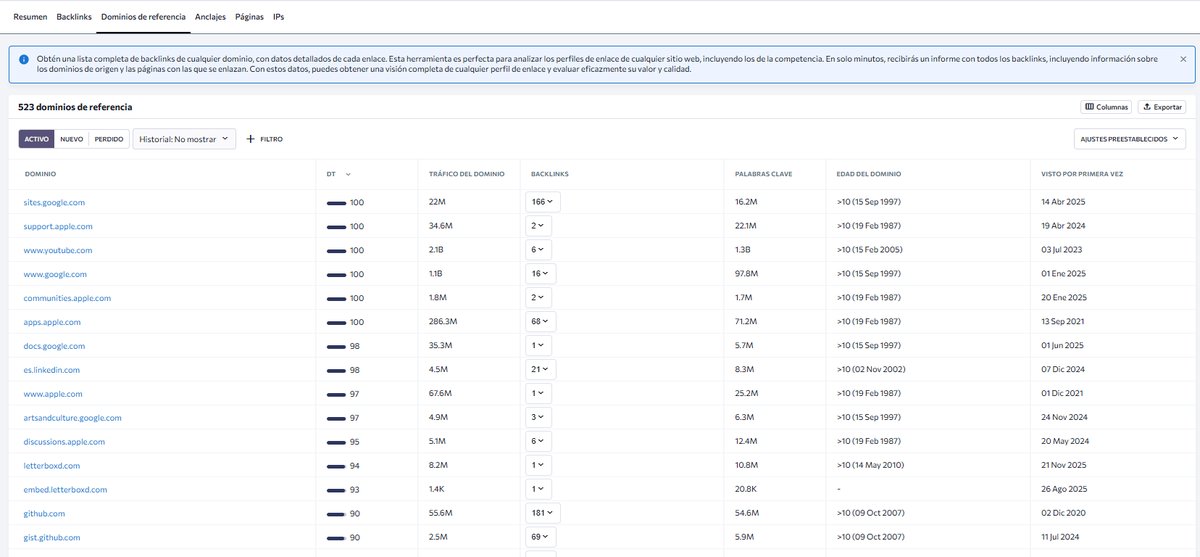Open the www.youtube.com domain link
1200x557 pixels.
tap(58, 250)
